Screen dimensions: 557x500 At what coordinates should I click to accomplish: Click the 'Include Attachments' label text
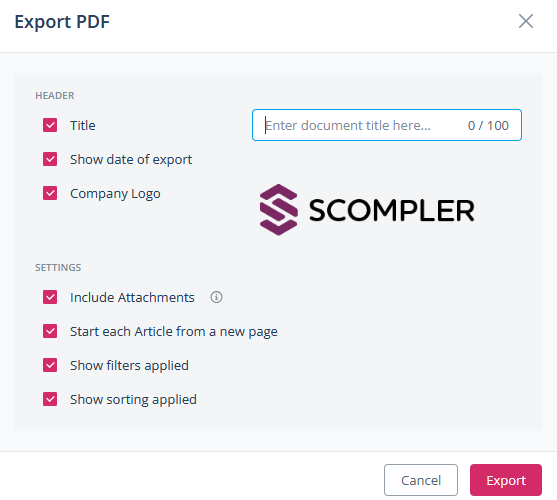(x=132, y=297)
